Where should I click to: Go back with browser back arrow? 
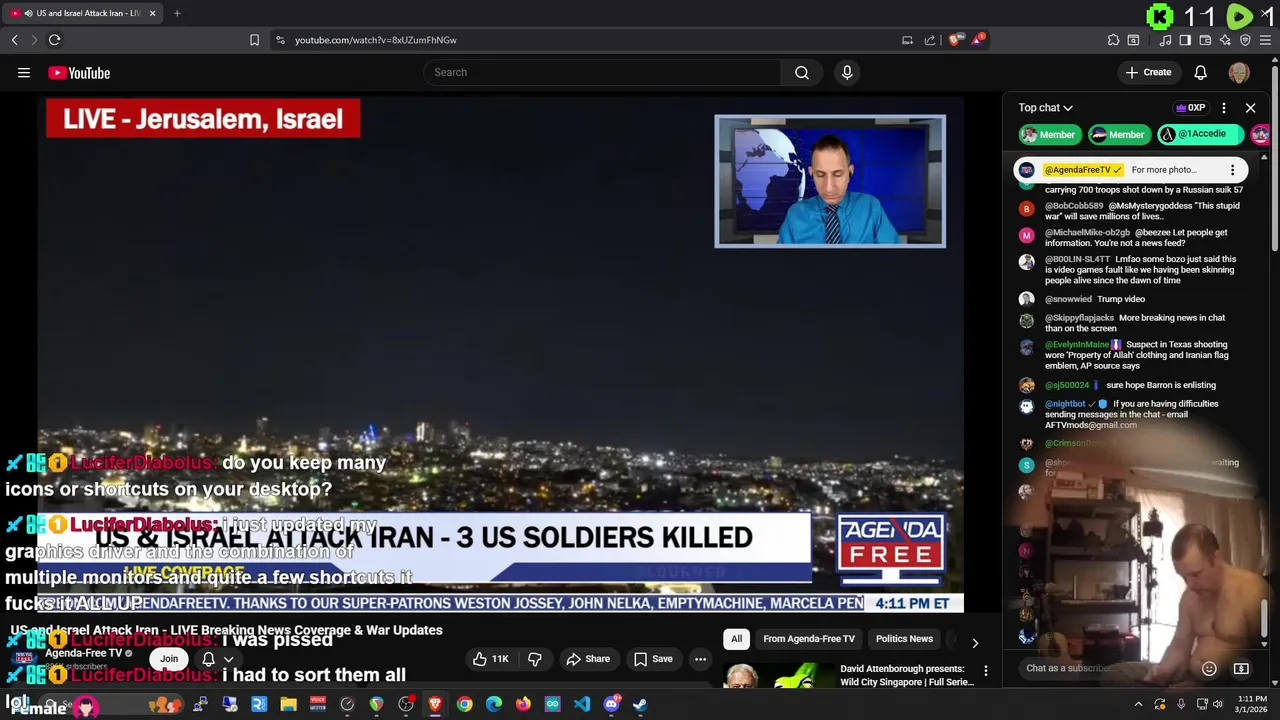(14, 40)
